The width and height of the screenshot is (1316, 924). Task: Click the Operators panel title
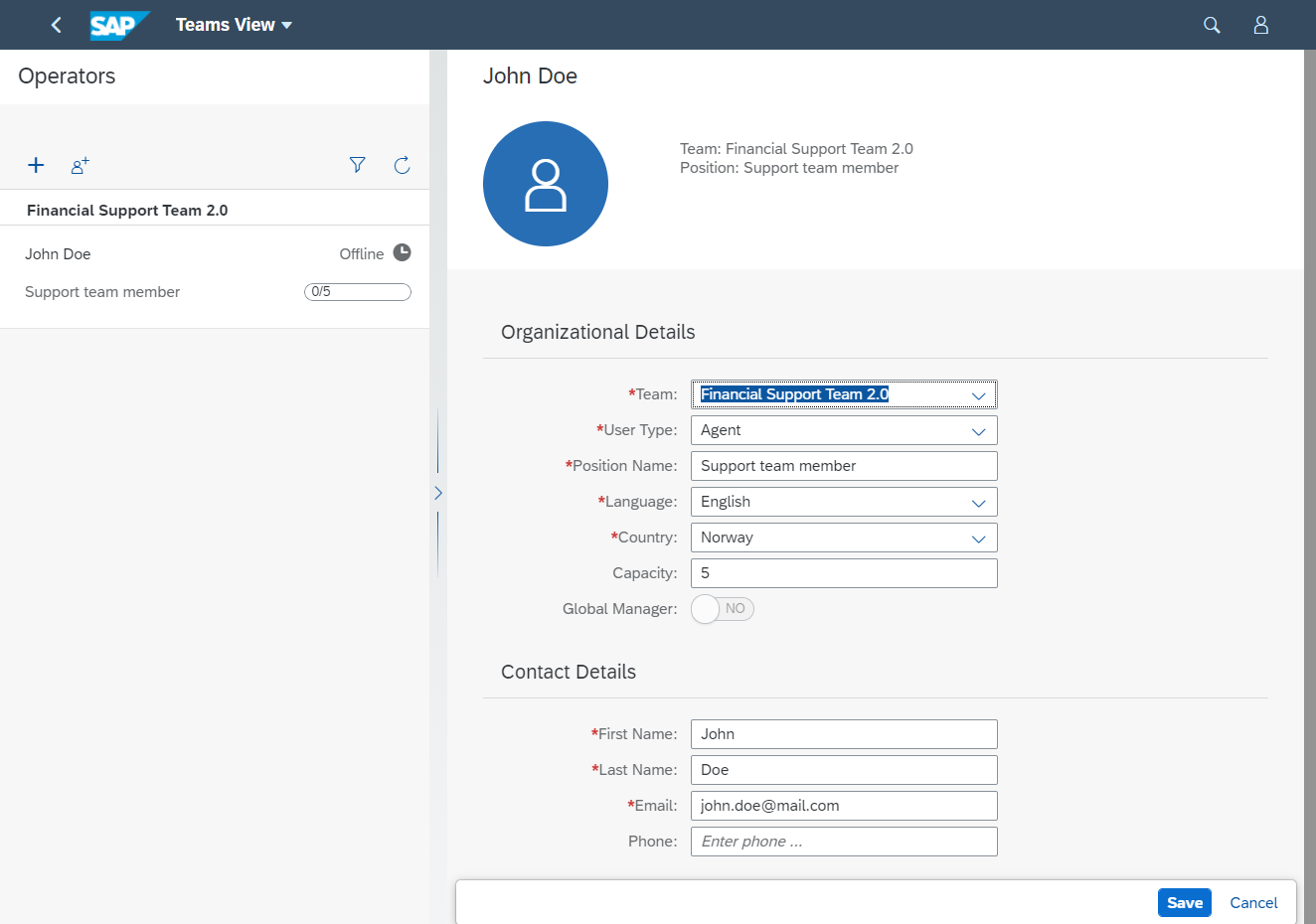click(67, 77)
